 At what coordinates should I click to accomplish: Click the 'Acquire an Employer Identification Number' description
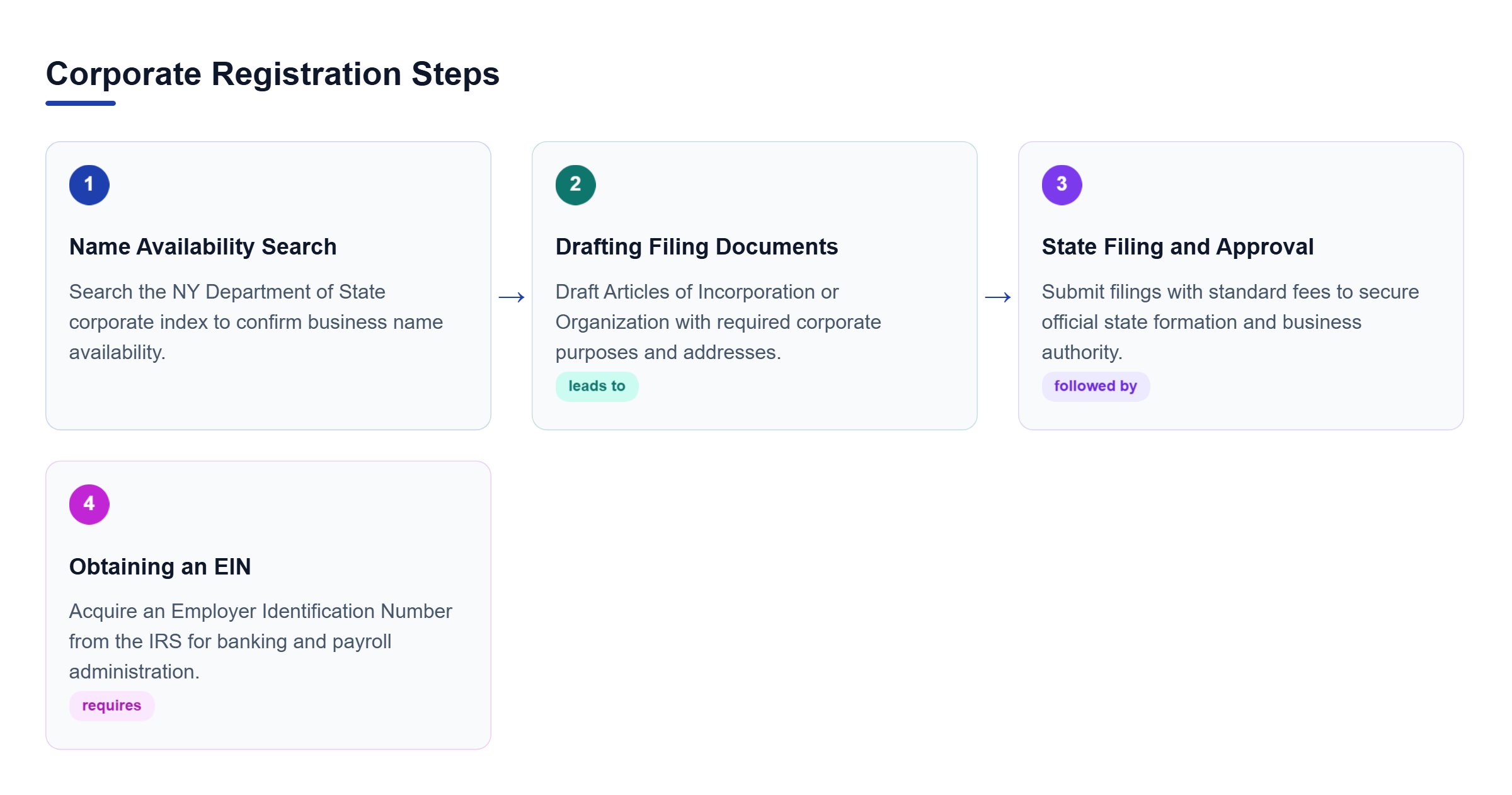click(x=260, y=641)
